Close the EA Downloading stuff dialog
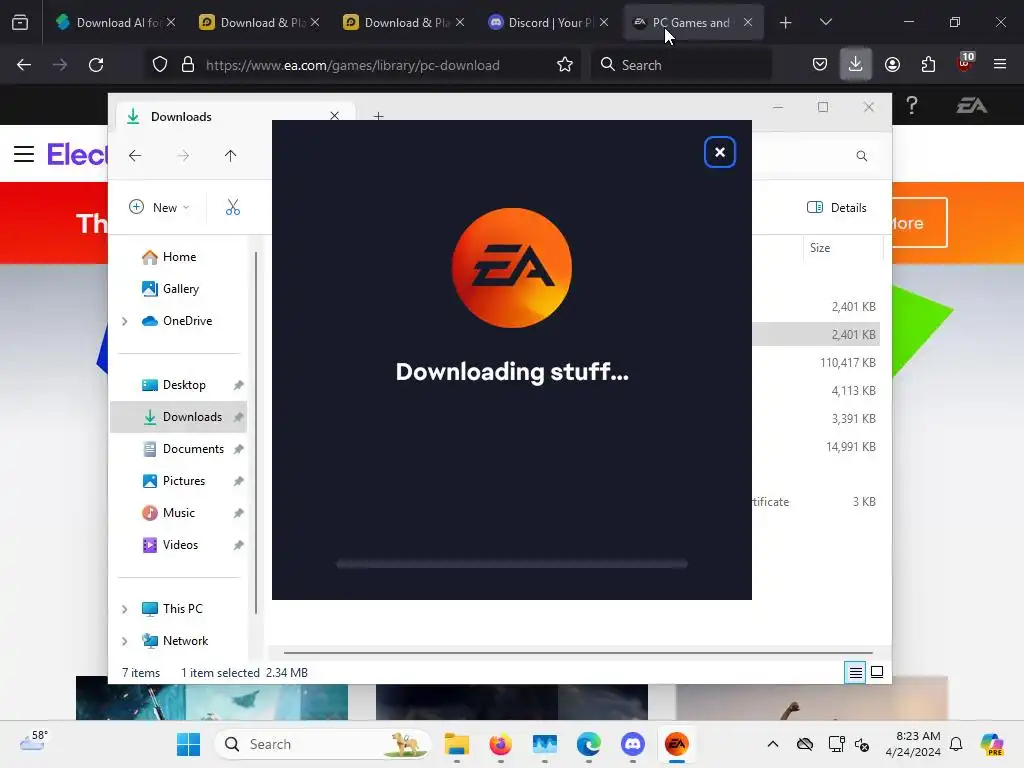The height and width of the screenshot is (768, 1024). [720, 152]
